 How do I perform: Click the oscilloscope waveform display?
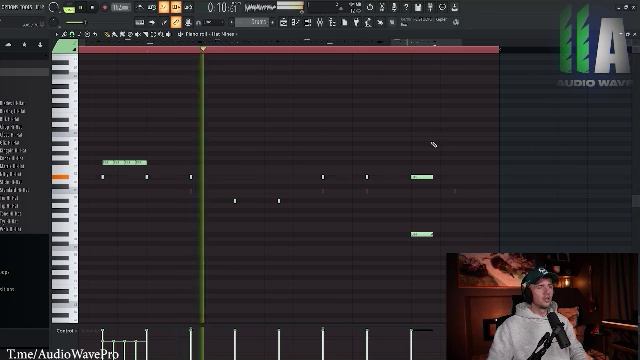click(x=260, y=7)
